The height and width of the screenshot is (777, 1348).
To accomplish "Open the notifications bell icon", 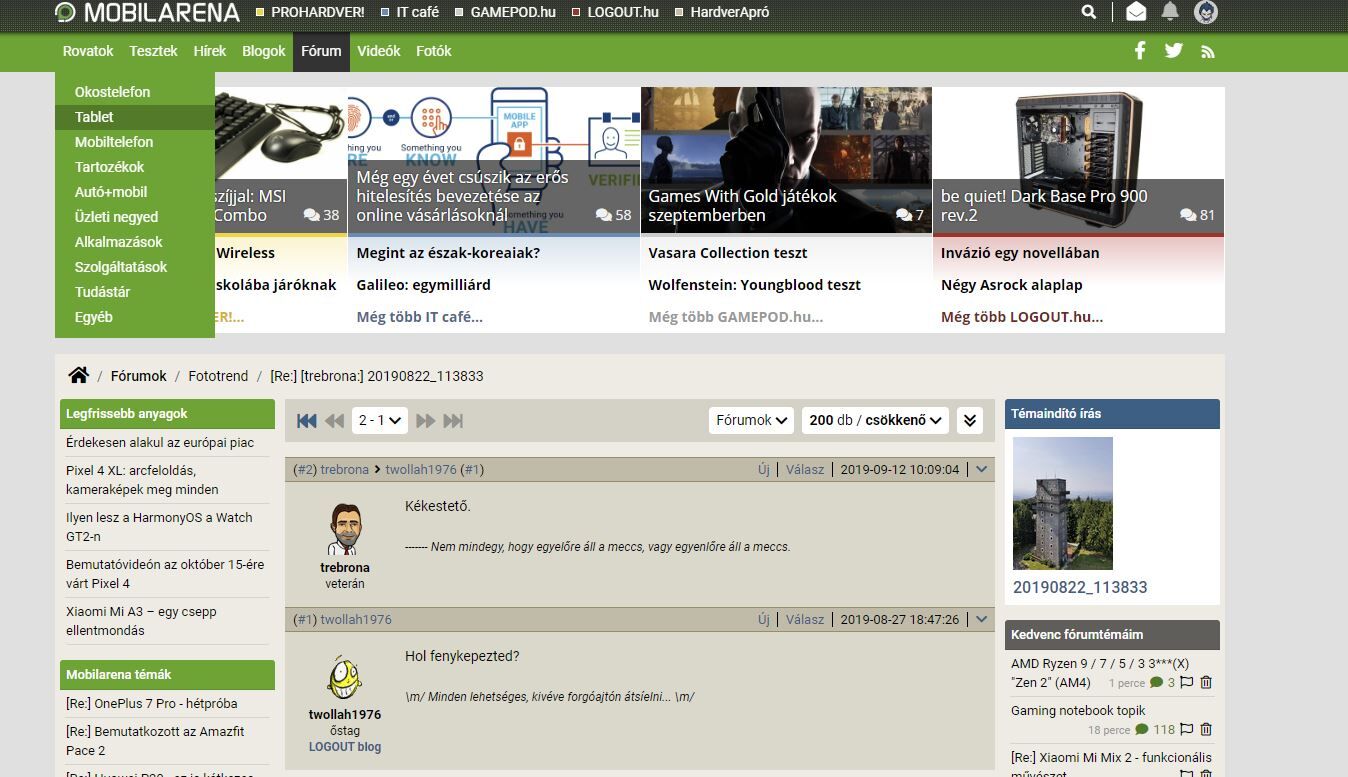I will coord(1170,12).
